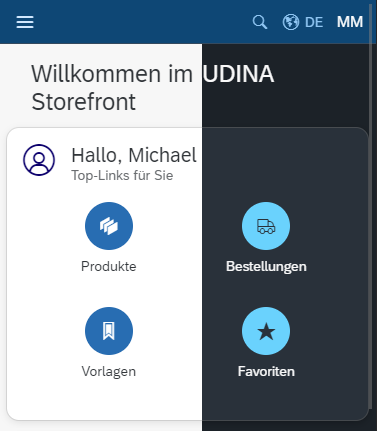Click the user profile avatar icon
Screen dimensions: 377x431
coord(39,160)
